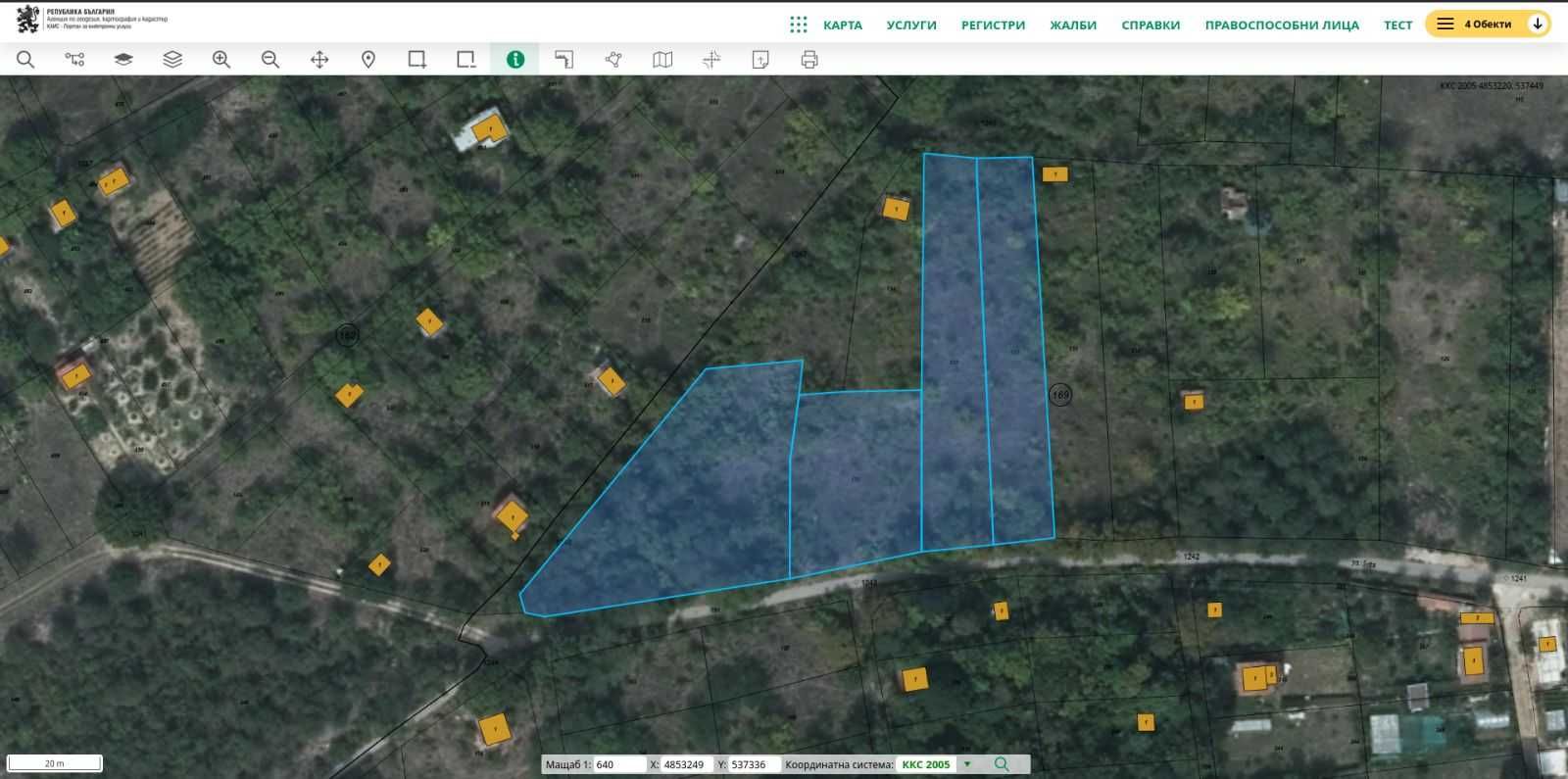Open the search magnifier tool in toolbar

click(25, 60)
